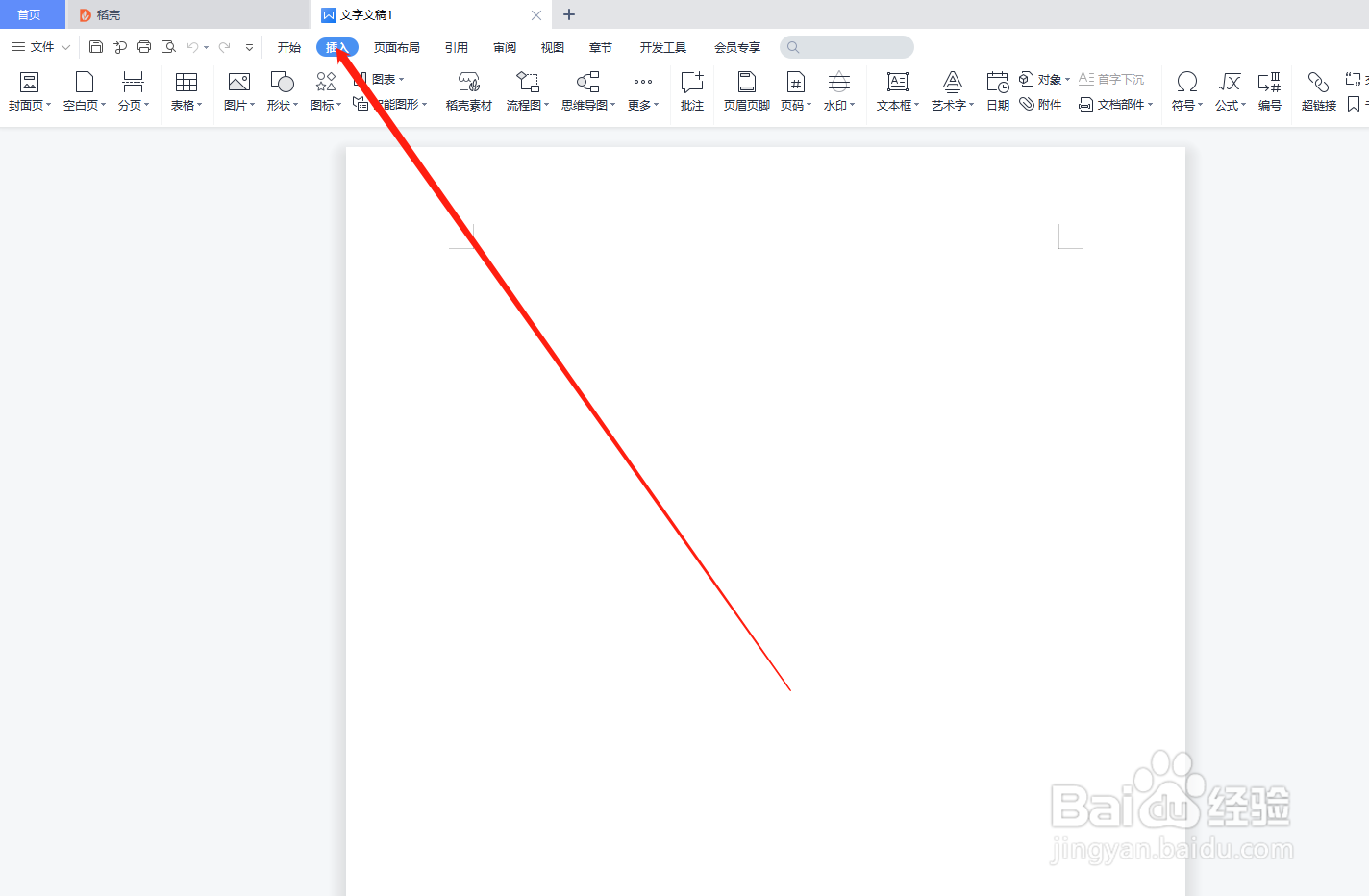Open Docer materials (稻壳素材)

469,91
